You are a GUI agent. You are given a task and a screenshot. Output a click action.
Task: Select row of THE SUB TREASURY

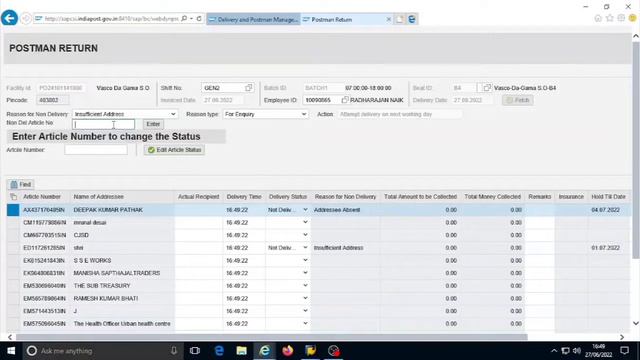click(13, 286)
